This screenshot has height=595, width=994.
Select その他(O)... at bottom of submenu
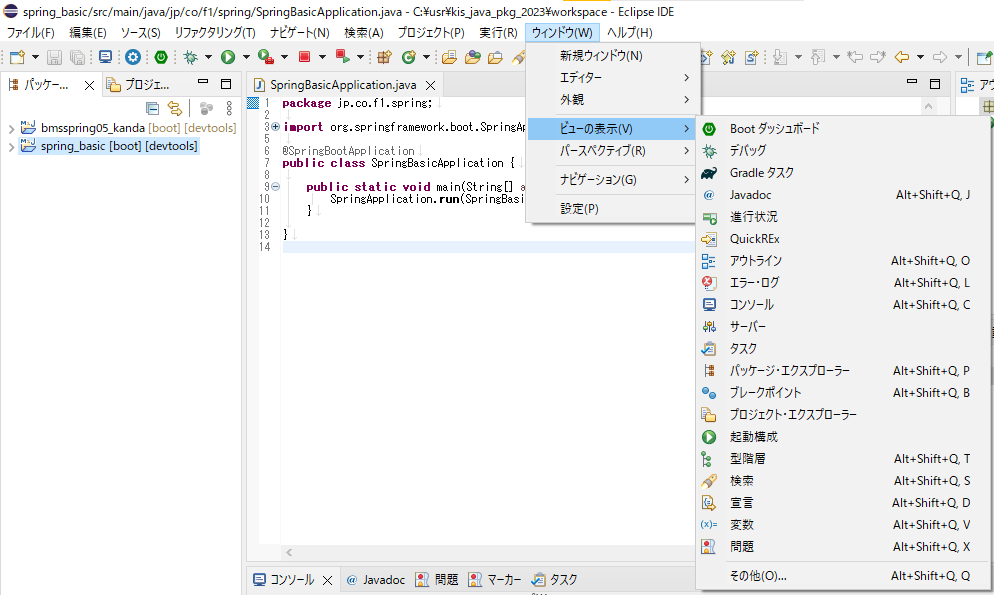click(x=758, y=576)
